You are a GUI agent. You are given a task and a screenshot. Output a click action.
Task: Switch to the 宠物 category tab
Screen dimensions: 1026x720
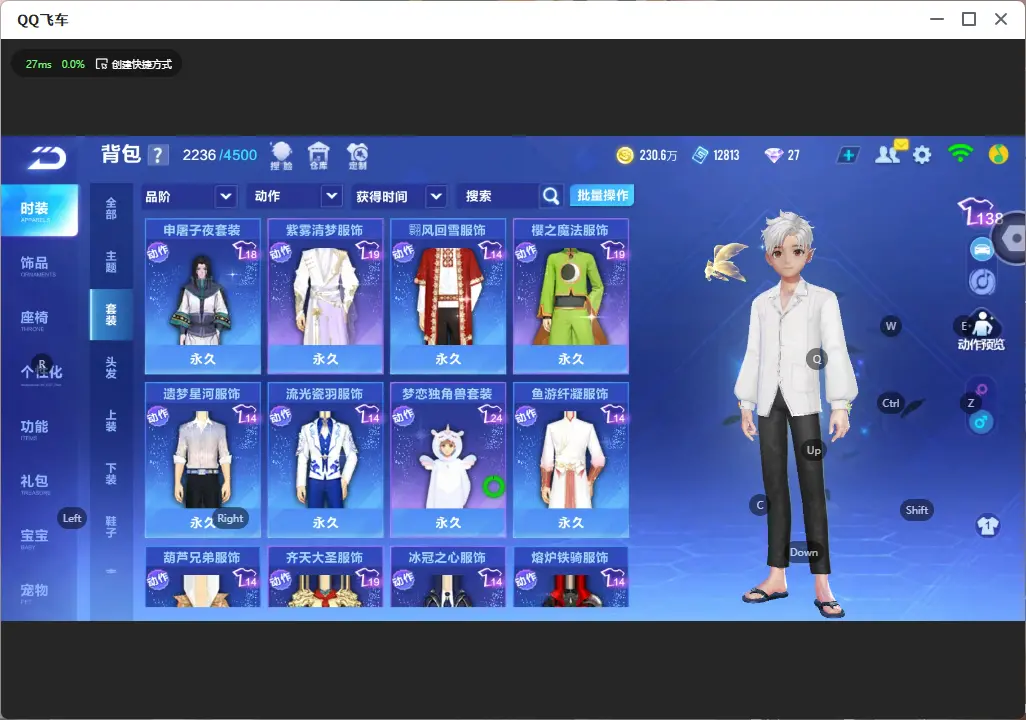pyautogui.click(x=35, y=592)
